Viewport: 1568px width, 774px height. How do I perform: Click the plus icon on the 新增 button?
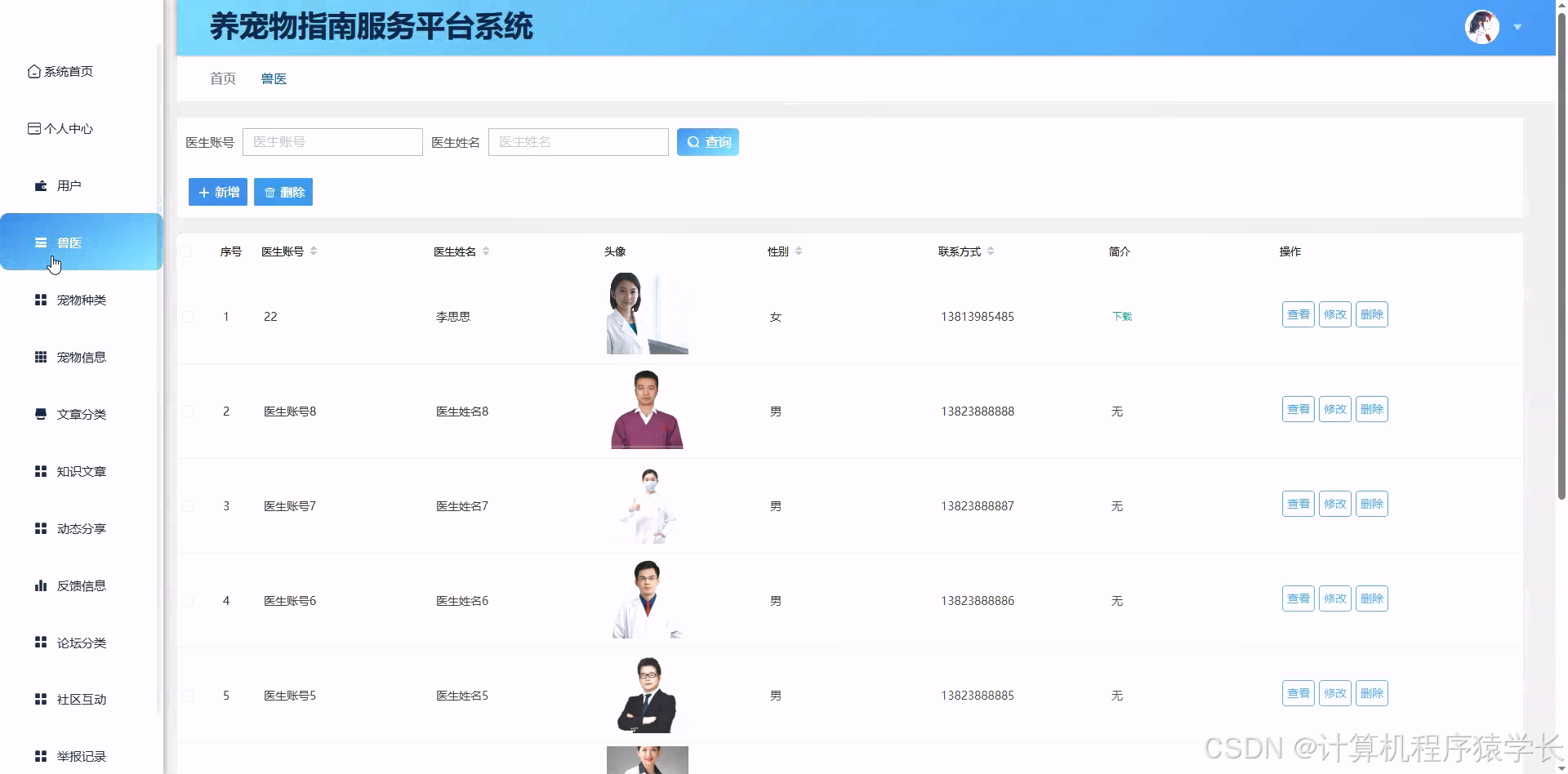(204, 192)
